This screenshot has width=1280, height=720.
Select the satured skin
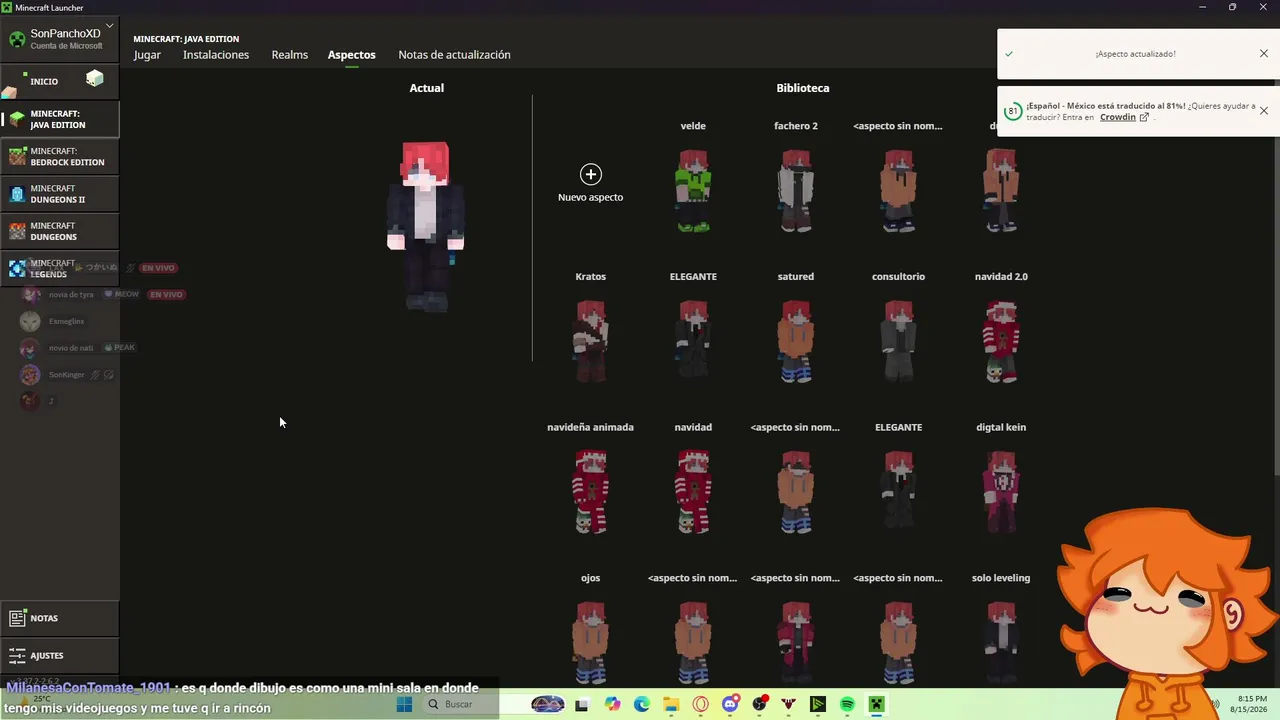pyautogui.click(x=796, y=341)
